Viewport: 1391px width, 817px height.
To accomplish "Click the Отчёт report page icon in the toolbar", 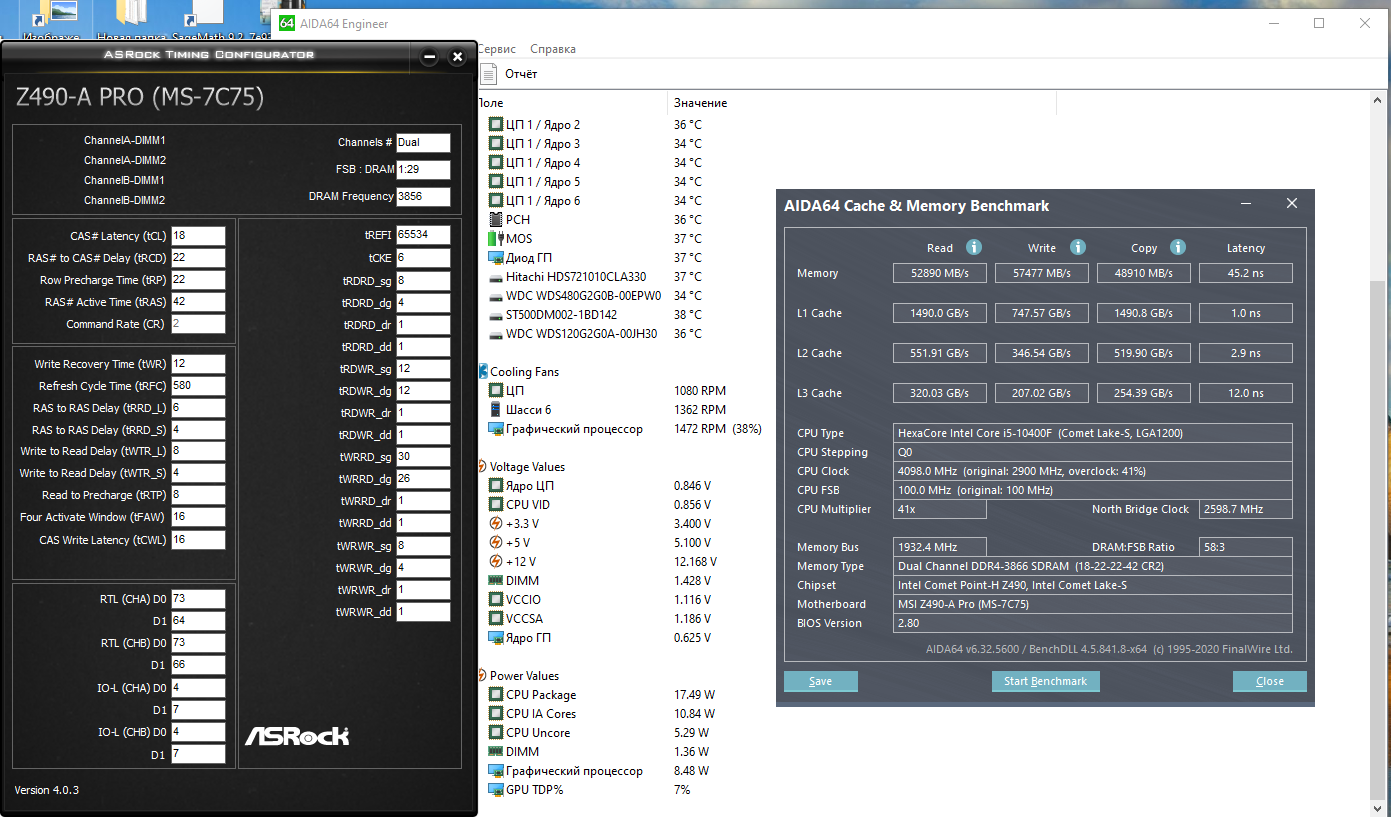I will point(488,74).
